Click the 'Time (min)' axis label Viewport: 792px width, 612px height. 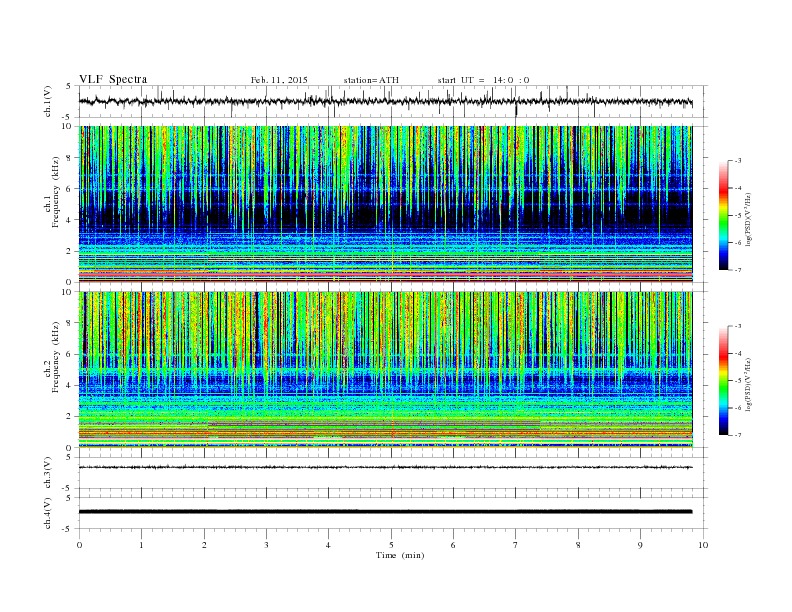(400, 555)
